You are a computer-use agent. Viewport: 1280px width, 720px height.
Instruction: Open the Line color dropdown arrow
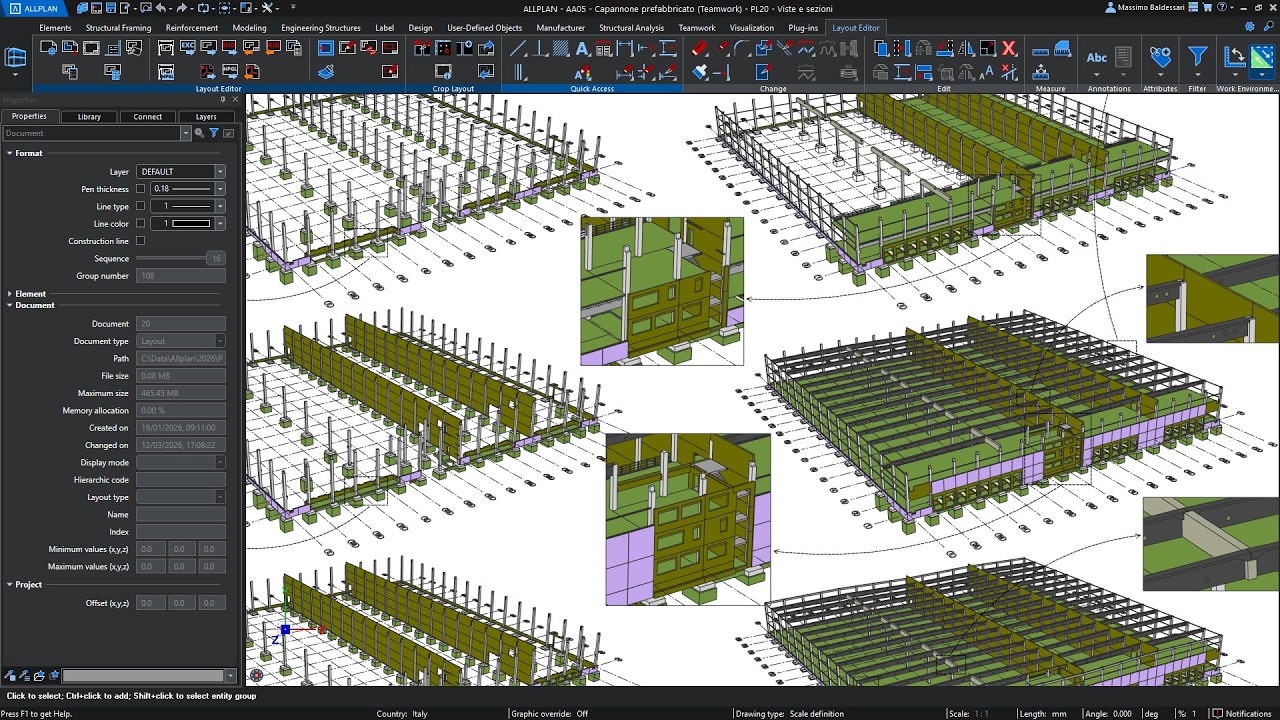click(x=220, y=224)
